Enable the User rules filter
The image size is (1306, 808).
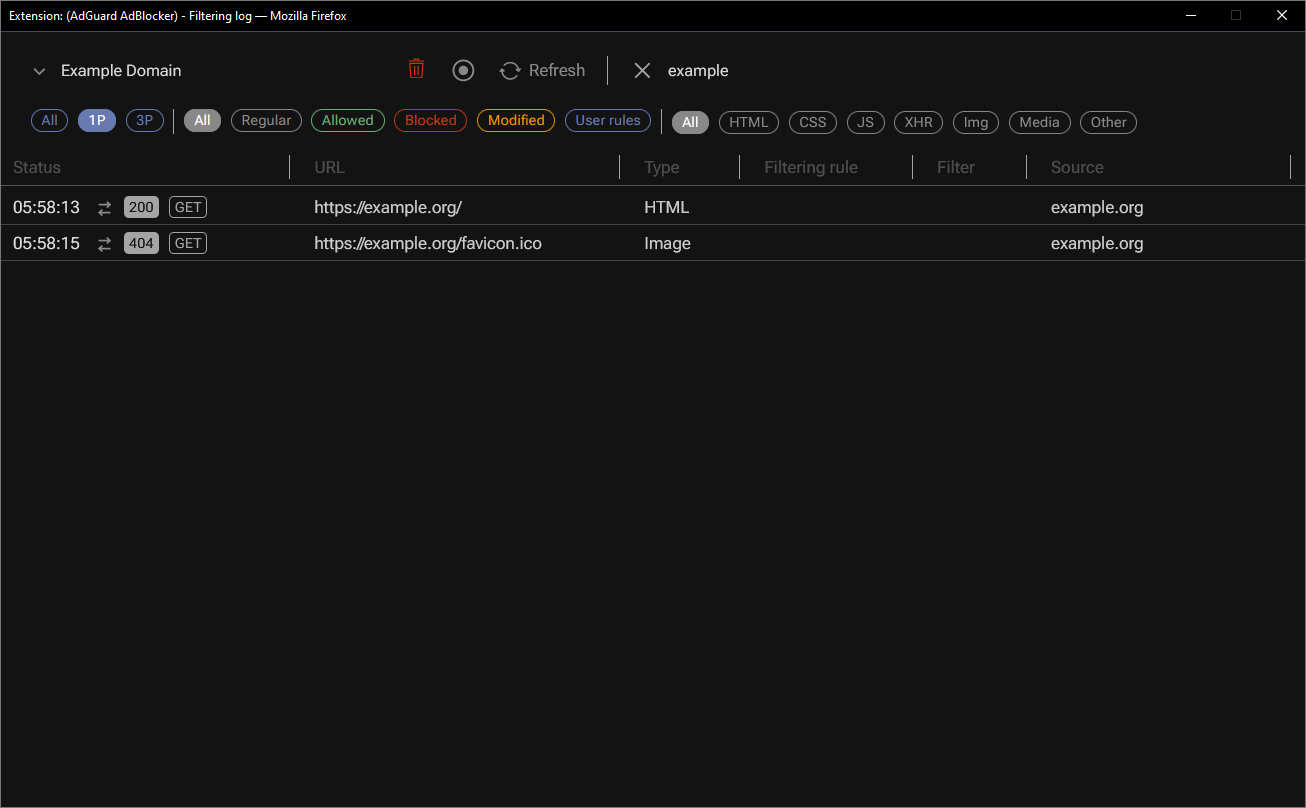click(x=607, y=120)
